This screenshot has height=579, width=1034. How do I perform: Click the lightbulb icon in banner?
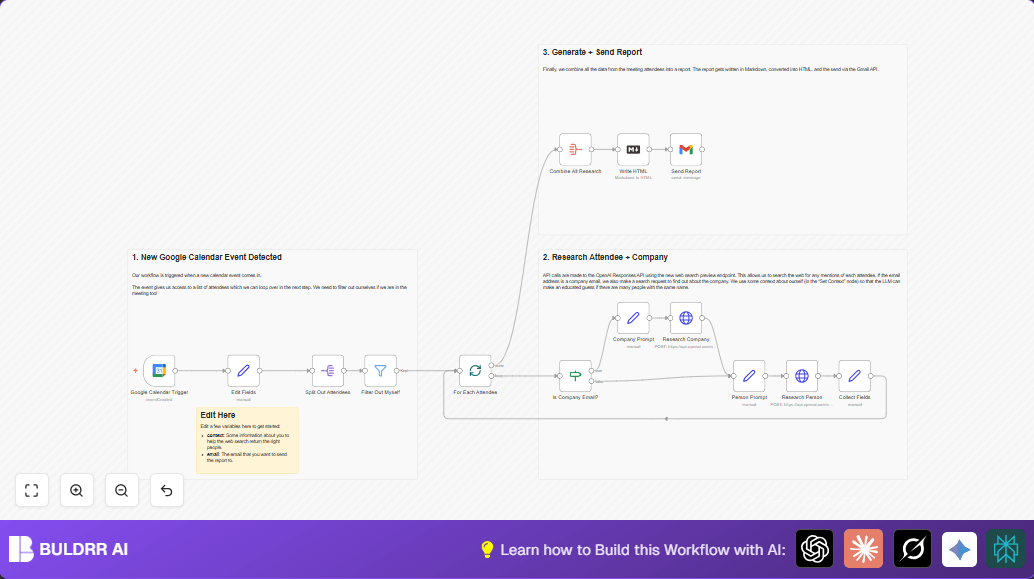coord(487,549)
